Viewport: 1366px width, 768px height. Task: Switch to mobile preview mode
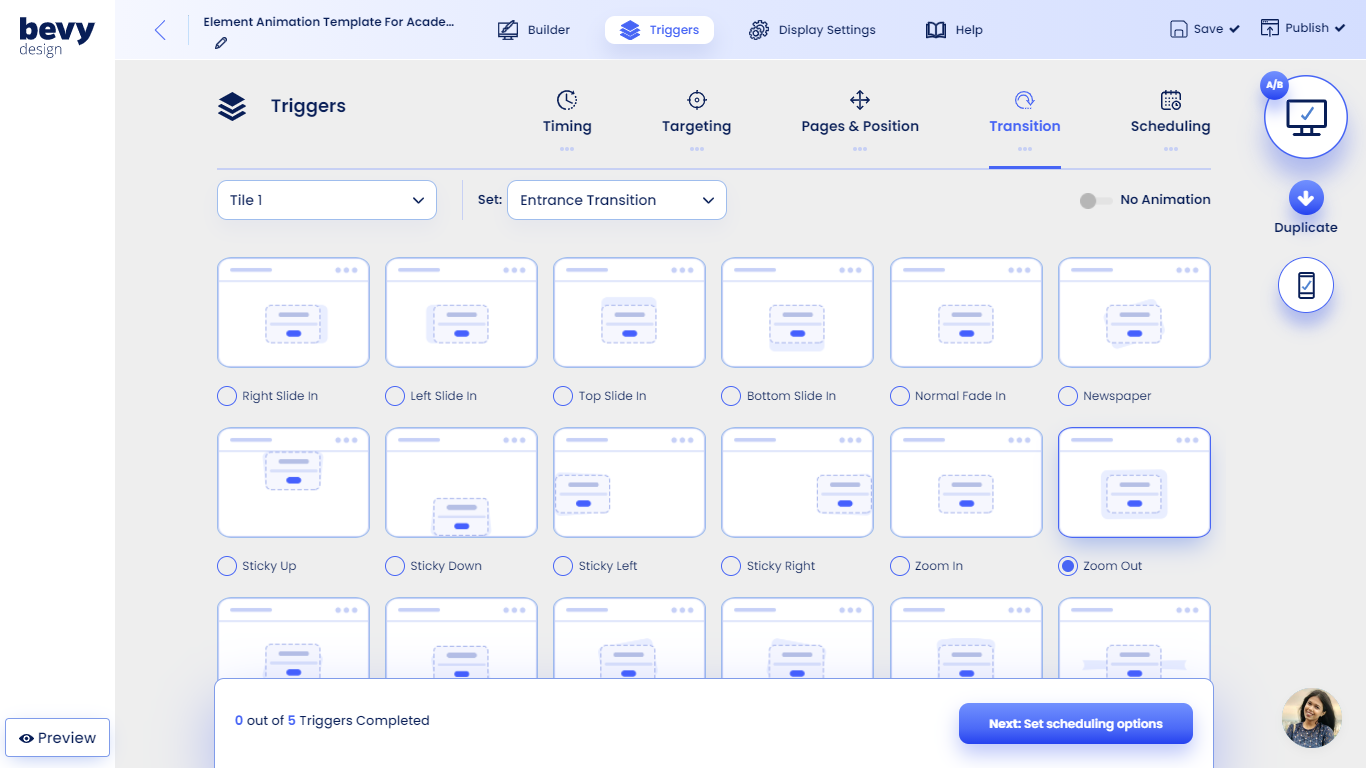1305,285
